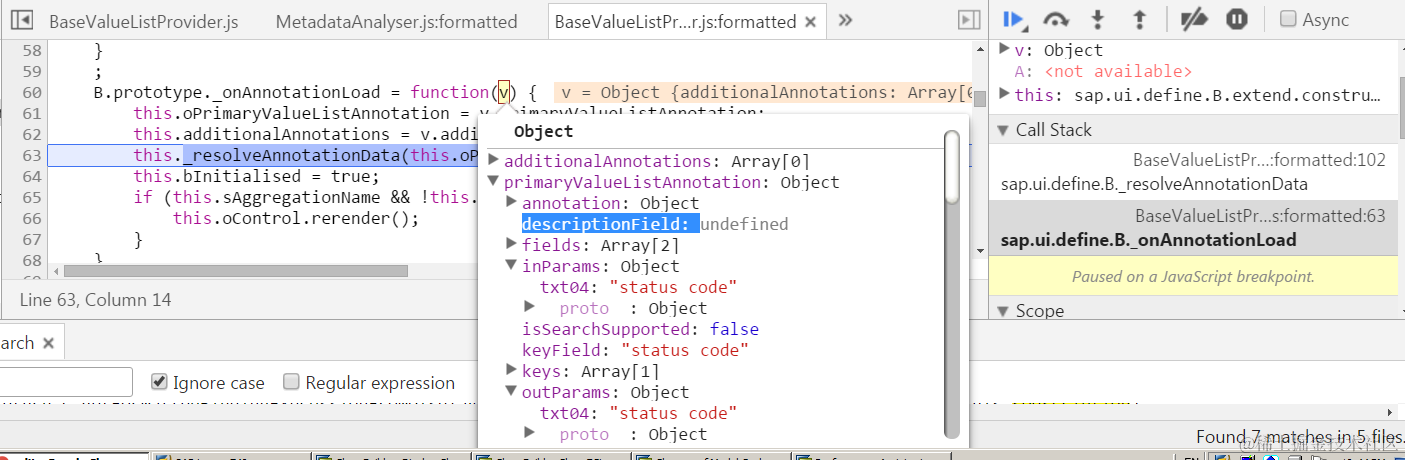Toggle breakpoint on line 63 gutter
Screen dimensions: 1405x460
coord(32,155)
